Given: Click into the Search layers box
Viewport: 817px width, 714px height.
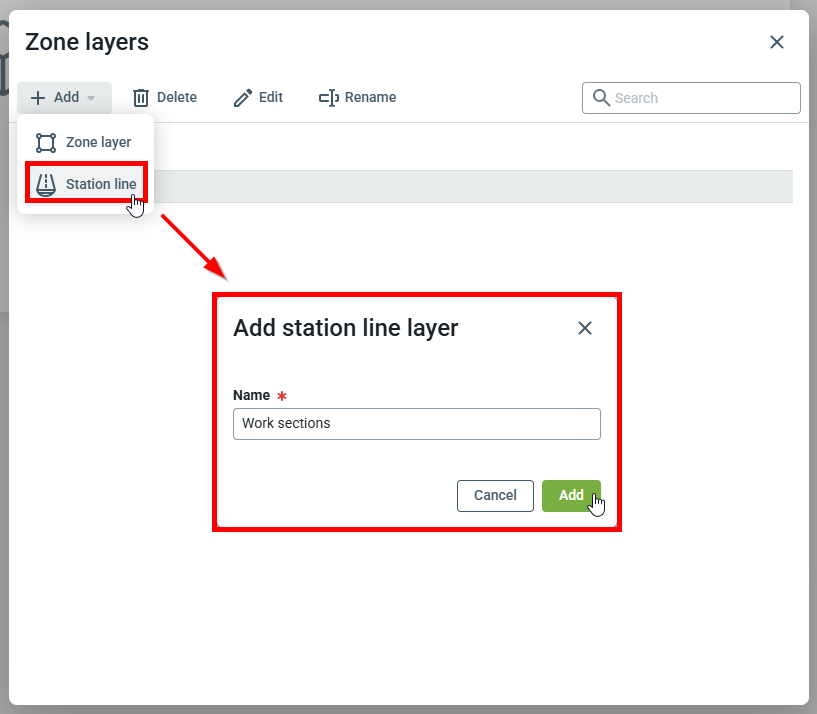Looking at the screenshot, I should [x=700, y=98].
